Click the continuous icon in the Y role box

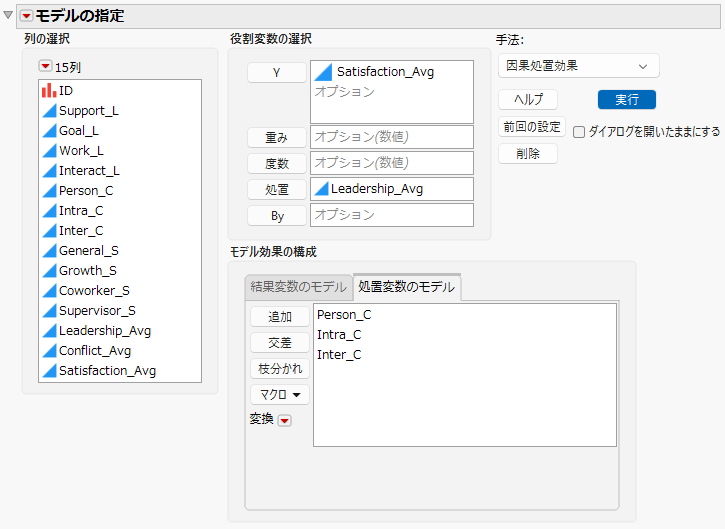[323, 72]
